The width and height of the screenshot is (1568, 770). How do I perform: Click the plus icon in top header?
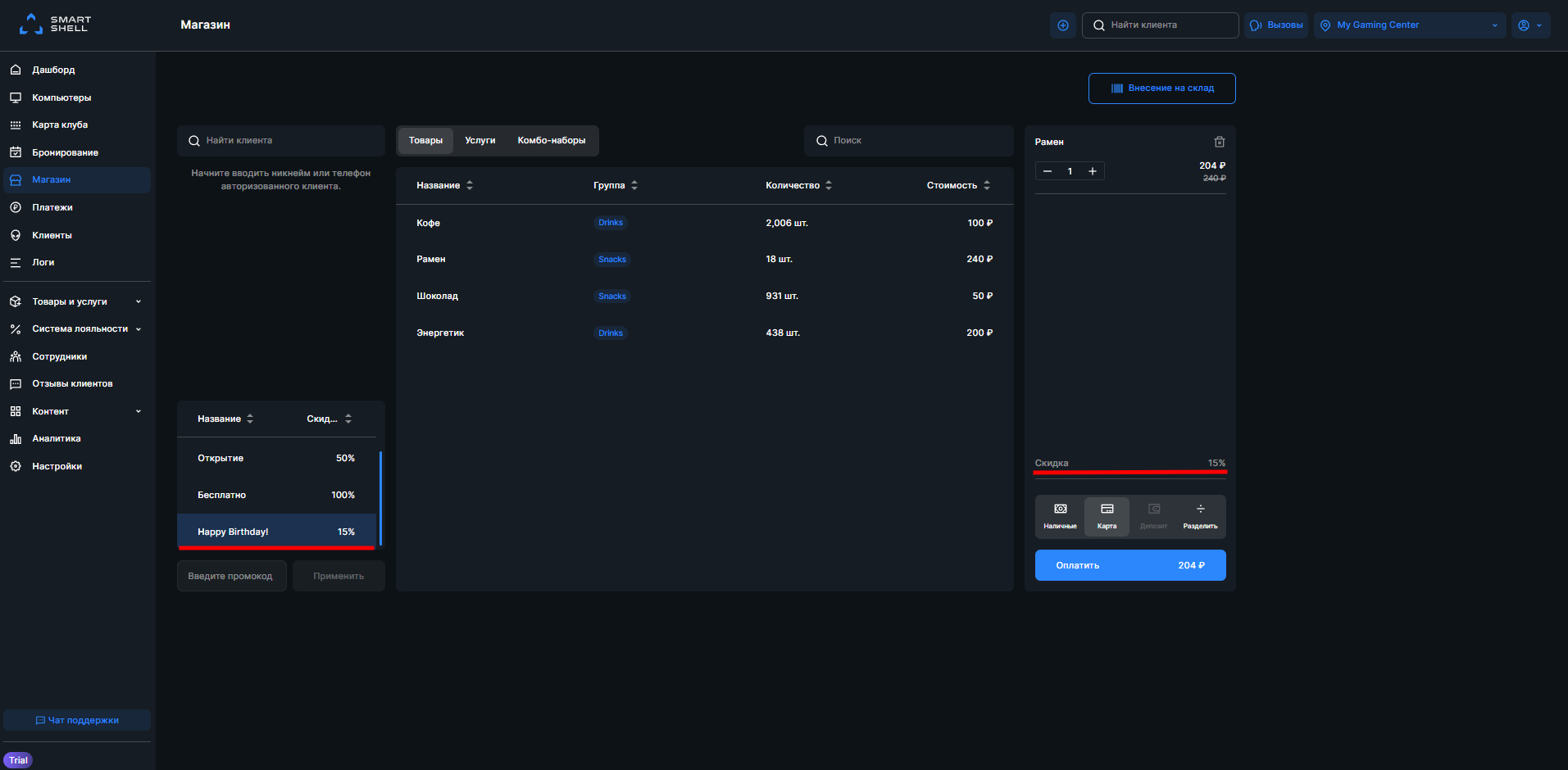coord(1062,25)
